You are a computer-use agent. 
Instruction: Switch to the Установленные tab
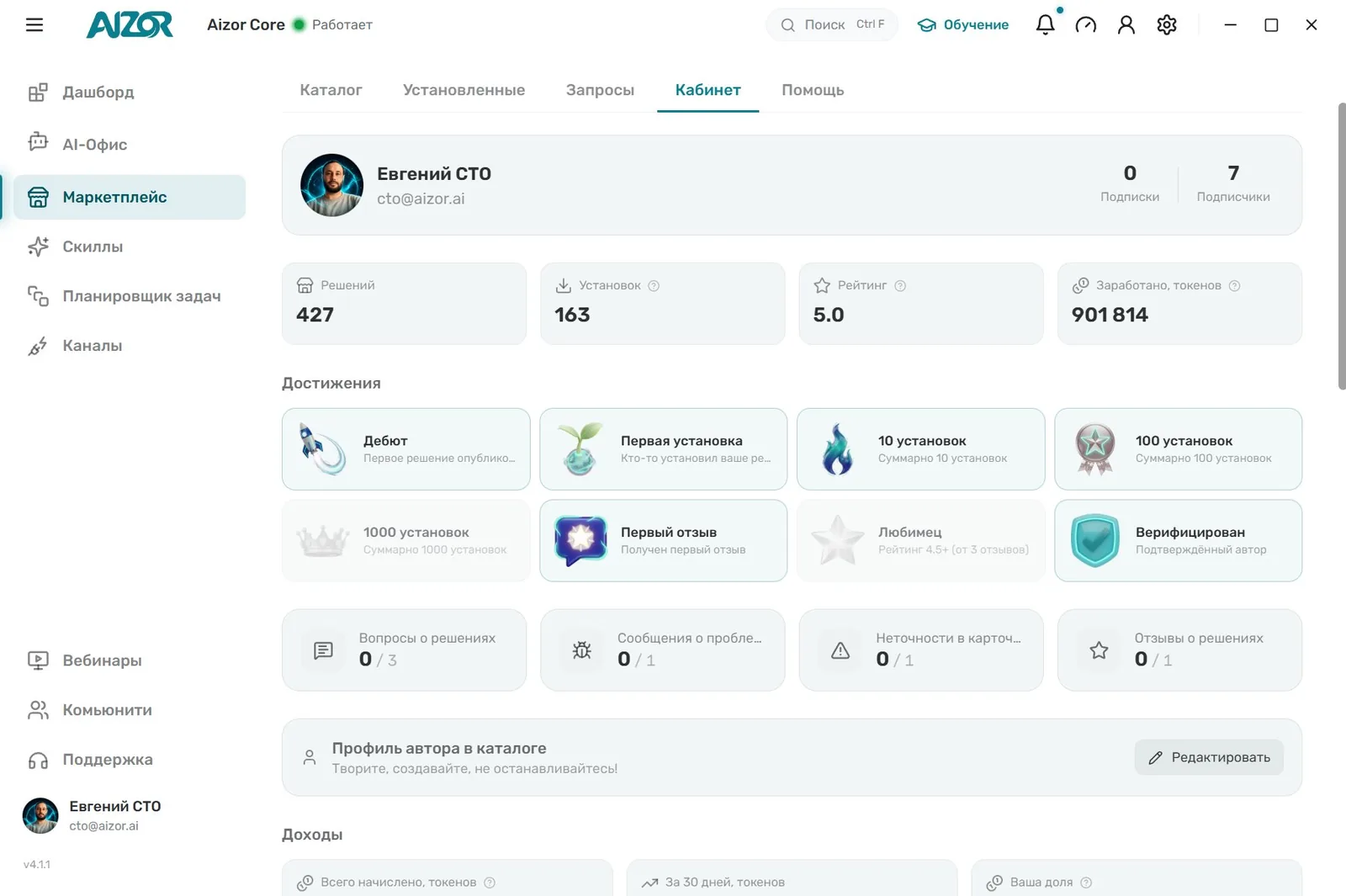464,90
